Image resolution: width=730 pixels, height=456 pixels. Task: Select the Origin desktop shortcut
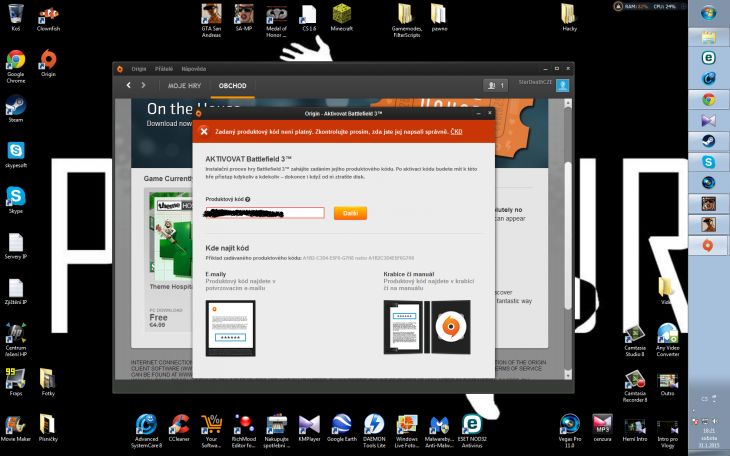(x=48, y=63)
